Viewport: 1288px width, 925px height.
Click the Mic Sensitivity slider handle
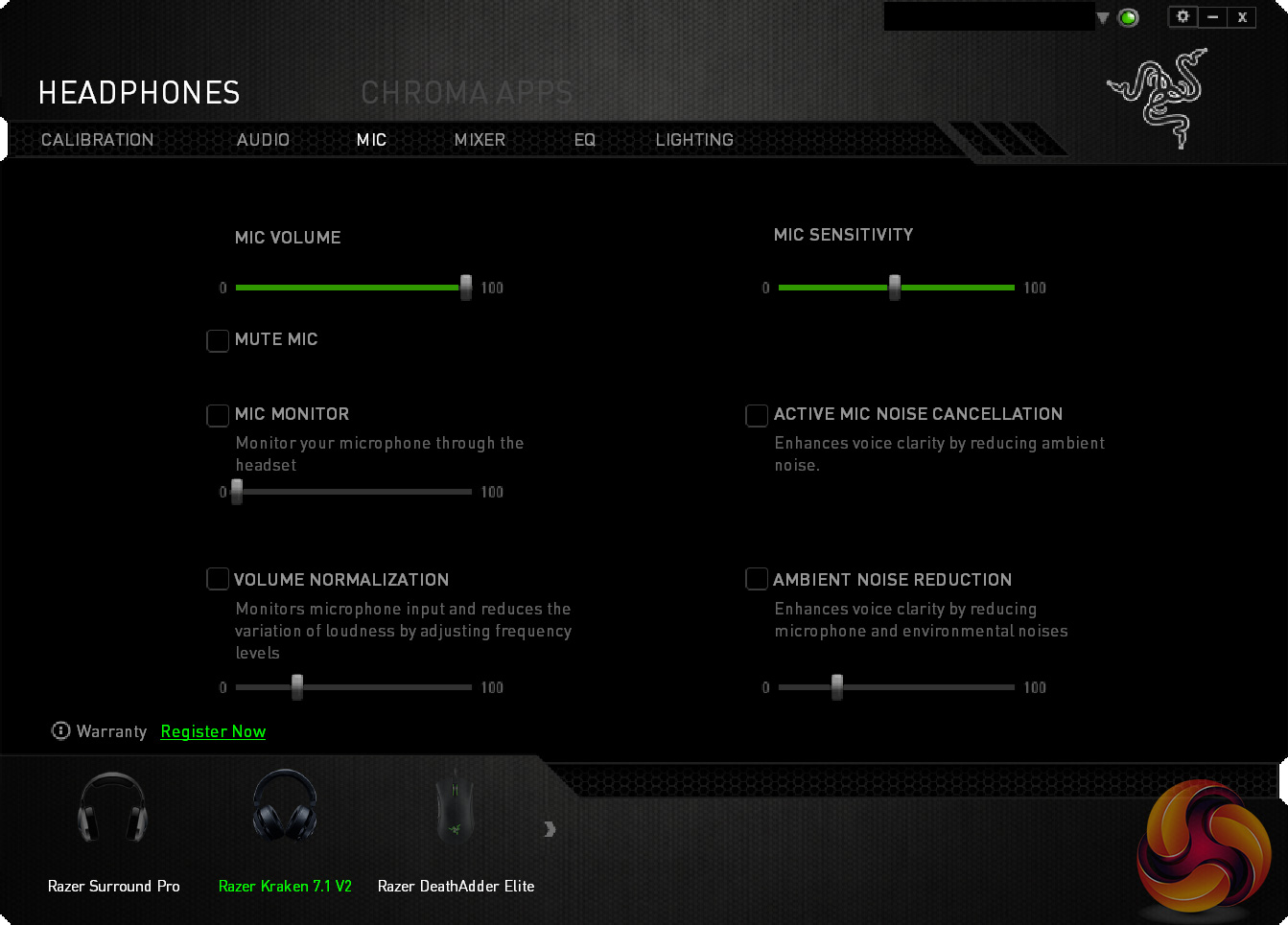[x=895, y=287]
